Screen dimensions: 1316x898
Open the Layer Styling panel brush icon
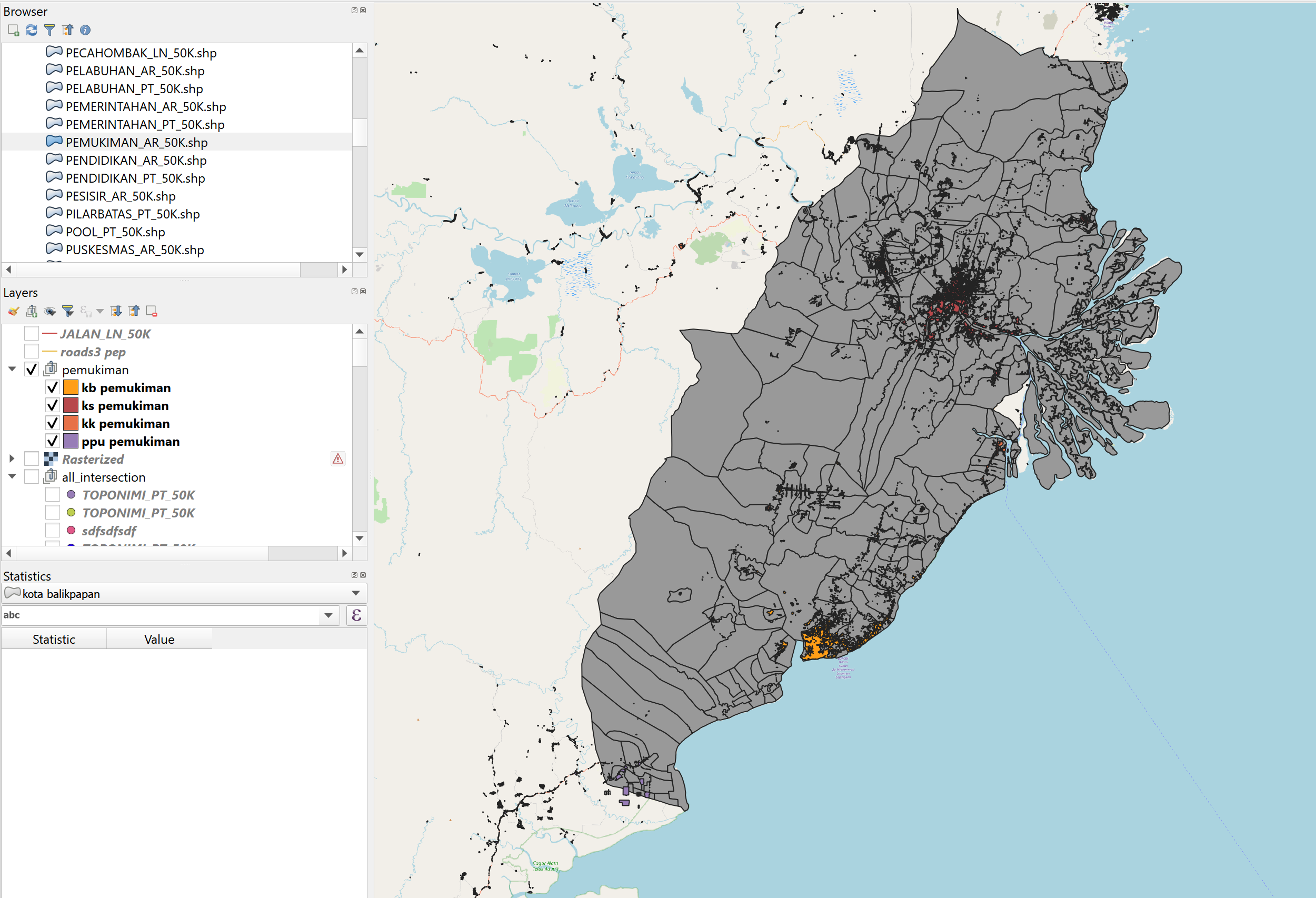click(x=14, y=311)
